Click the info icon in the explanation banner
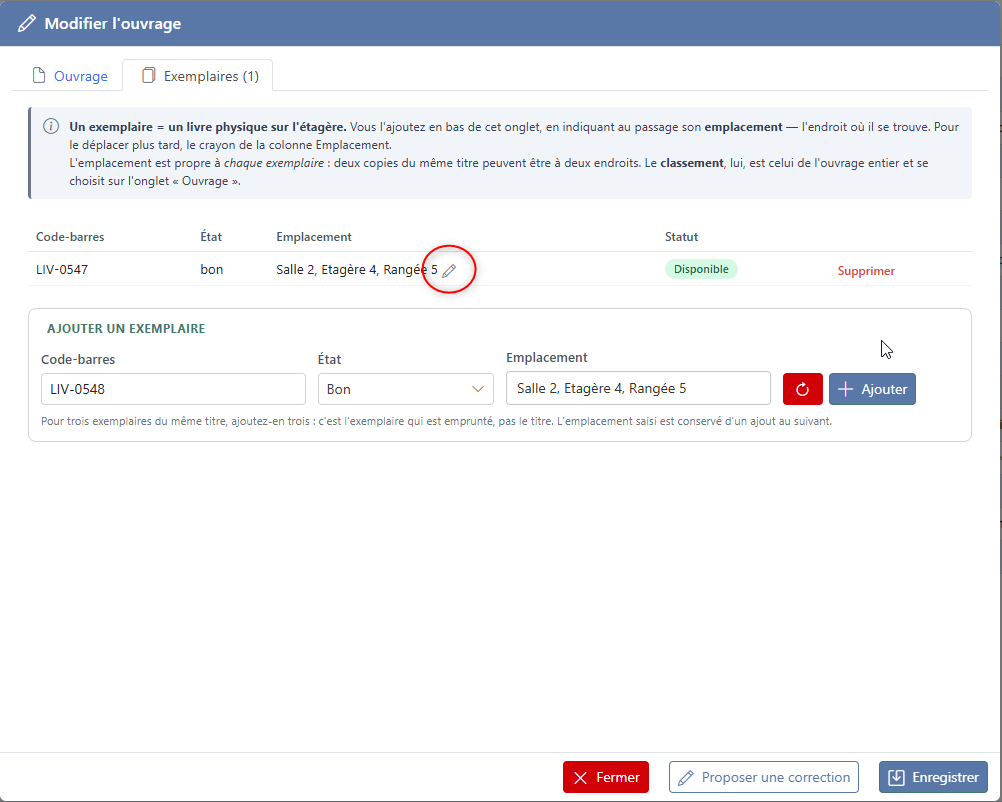Screen dimensions: 1002x802 click(51, 127)
